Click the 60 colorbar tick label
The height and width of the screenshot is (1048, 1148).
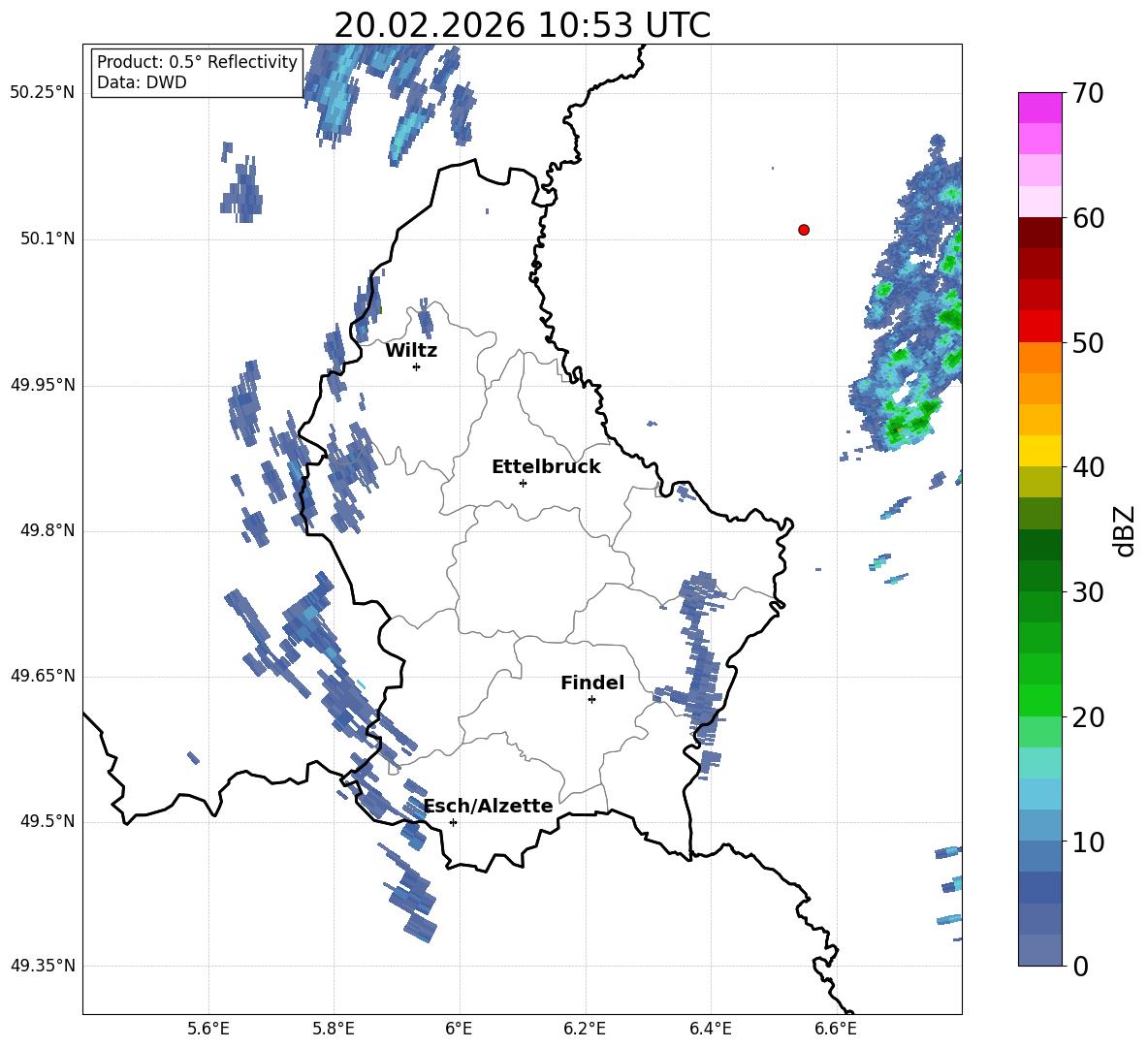(x=1088, y=218)
